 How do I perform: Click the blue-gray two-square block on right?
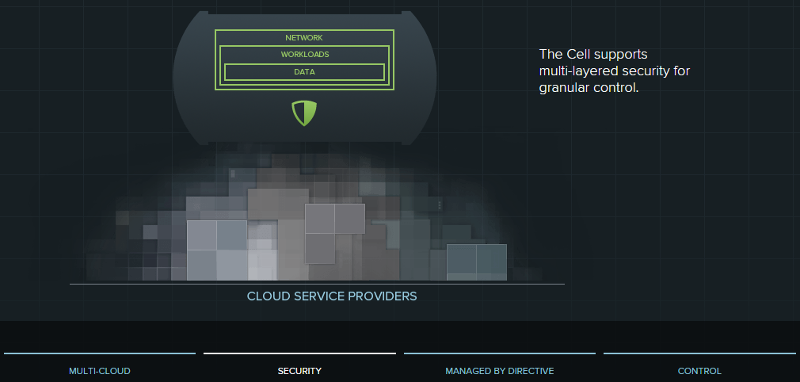coord(477,262)
